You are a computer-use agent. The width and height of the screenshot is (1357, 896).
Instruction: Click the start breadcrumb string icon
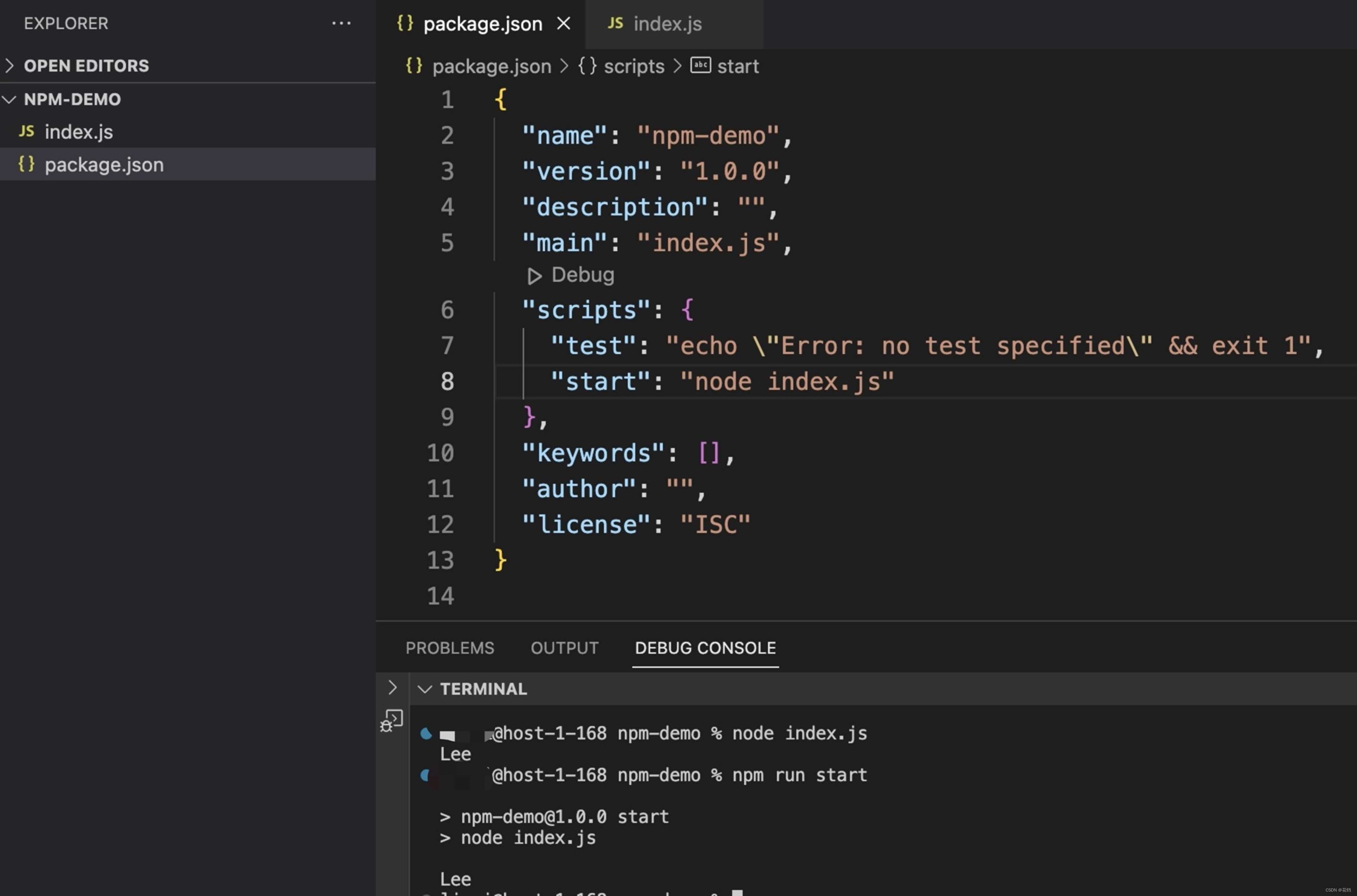pos(700,65)
